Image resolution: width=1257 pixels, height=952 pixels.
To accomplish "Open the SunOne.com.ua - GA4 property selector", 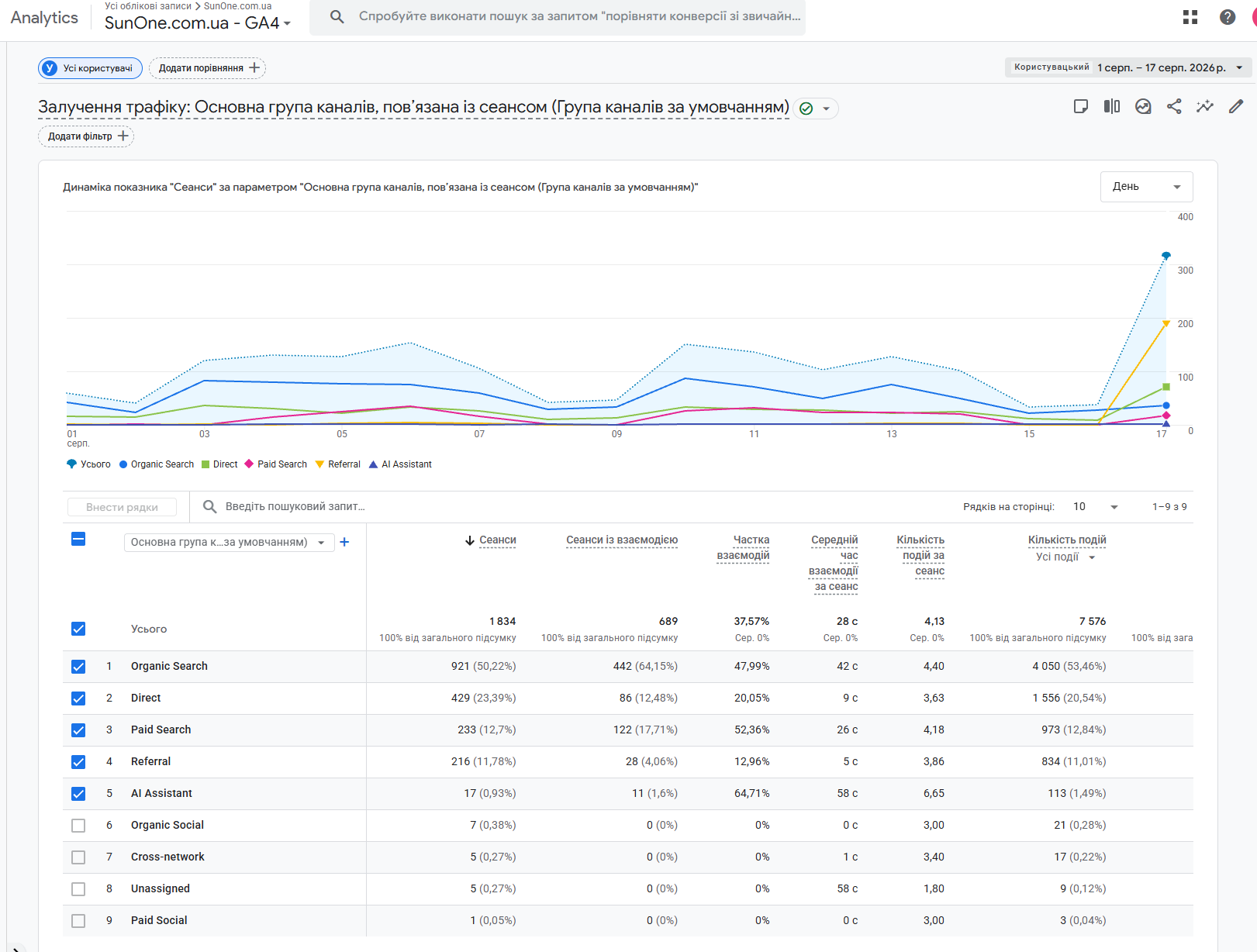I will [198, 23].
